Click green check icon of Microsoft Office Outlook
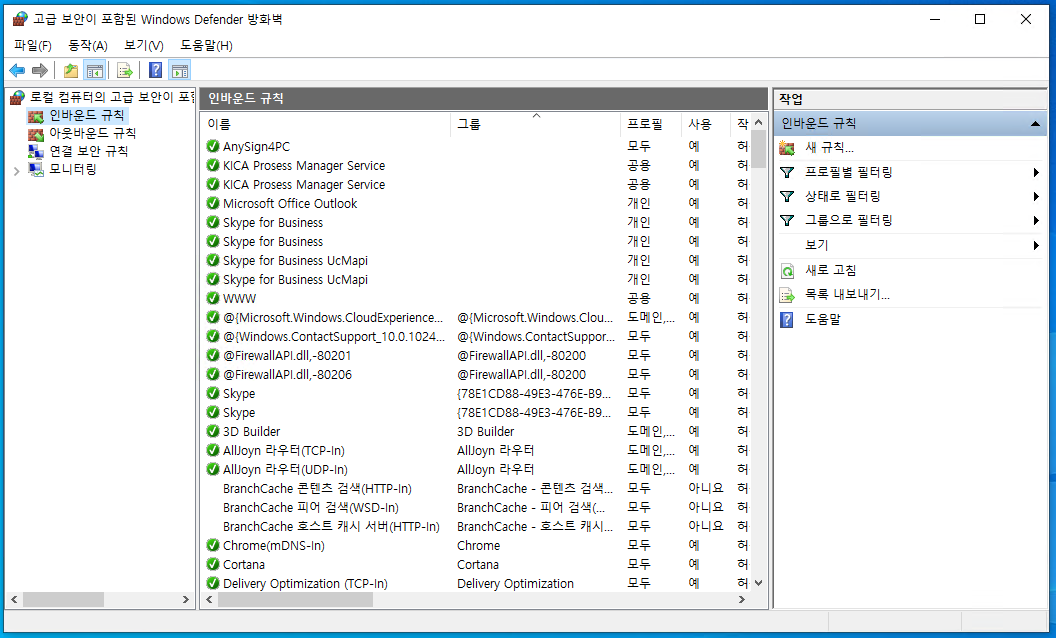This screenshot has height=638, width=1056. (x=213, y=203)
